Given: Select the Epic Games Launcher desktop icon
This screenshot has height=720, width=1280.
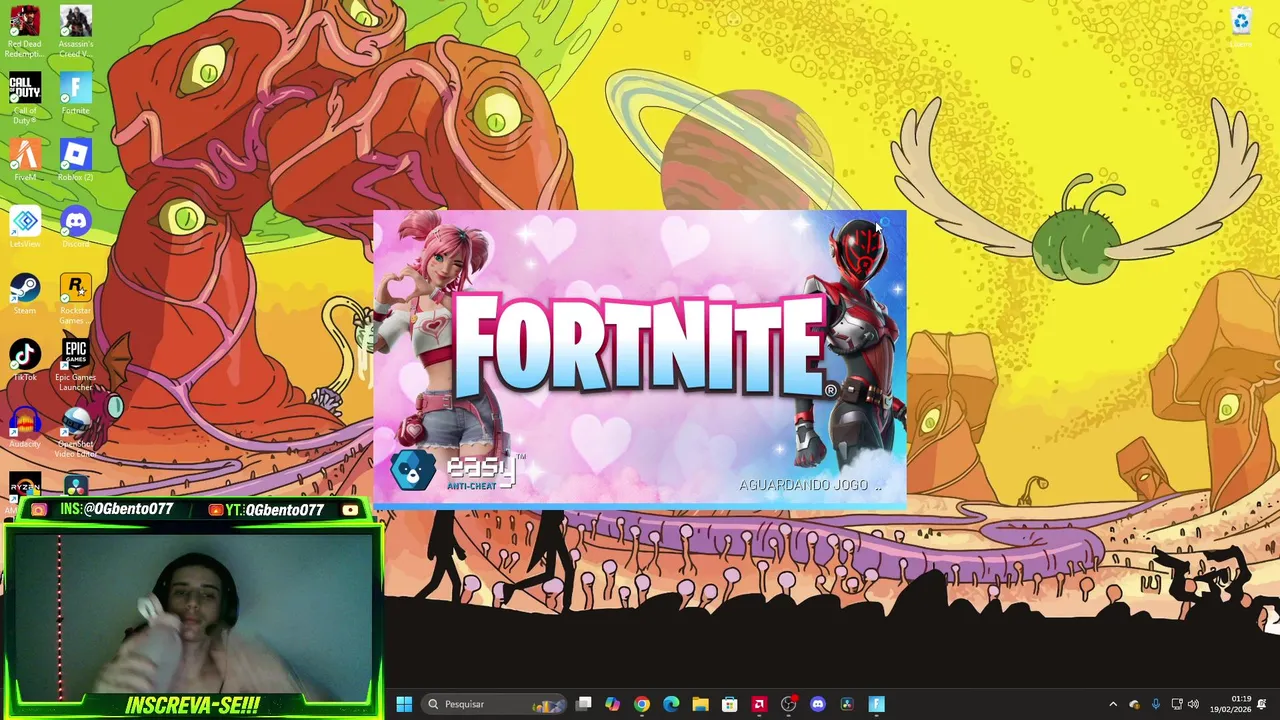Looking at the screenshot, I should [75, 365].
